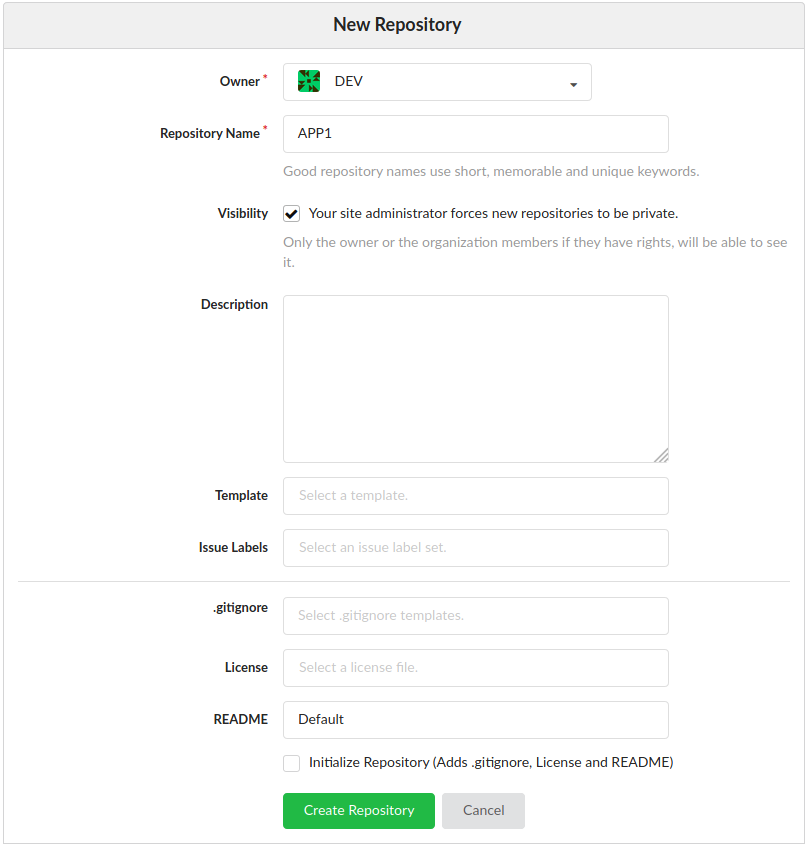Click the New Repository header title
The width and height of the screenshot is (806, 848).
[397, 25]
